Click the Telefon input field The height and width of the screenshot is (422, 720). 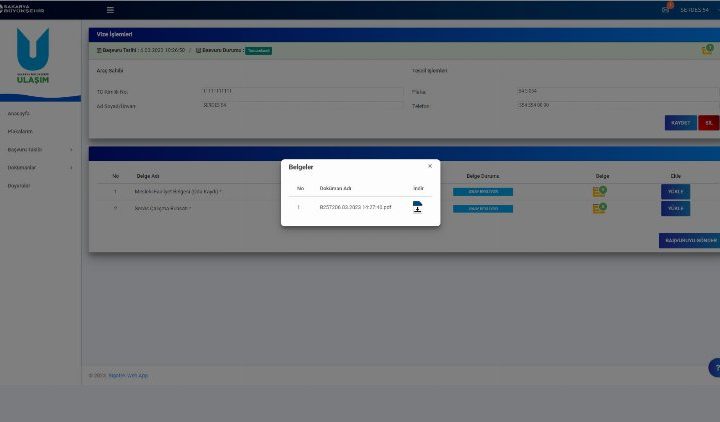click(600, 105)
